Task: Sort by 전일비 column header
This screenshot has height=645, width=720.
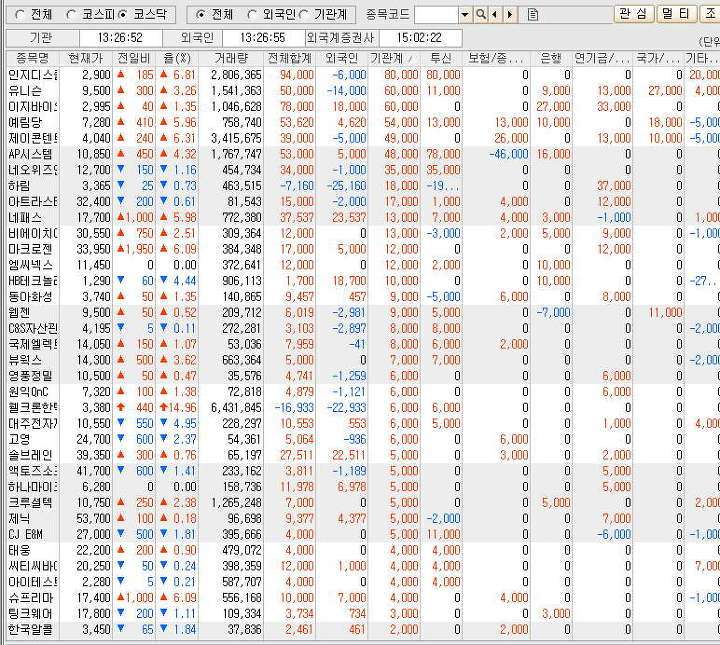Action: pyautogui.click(x=134, y=58)
